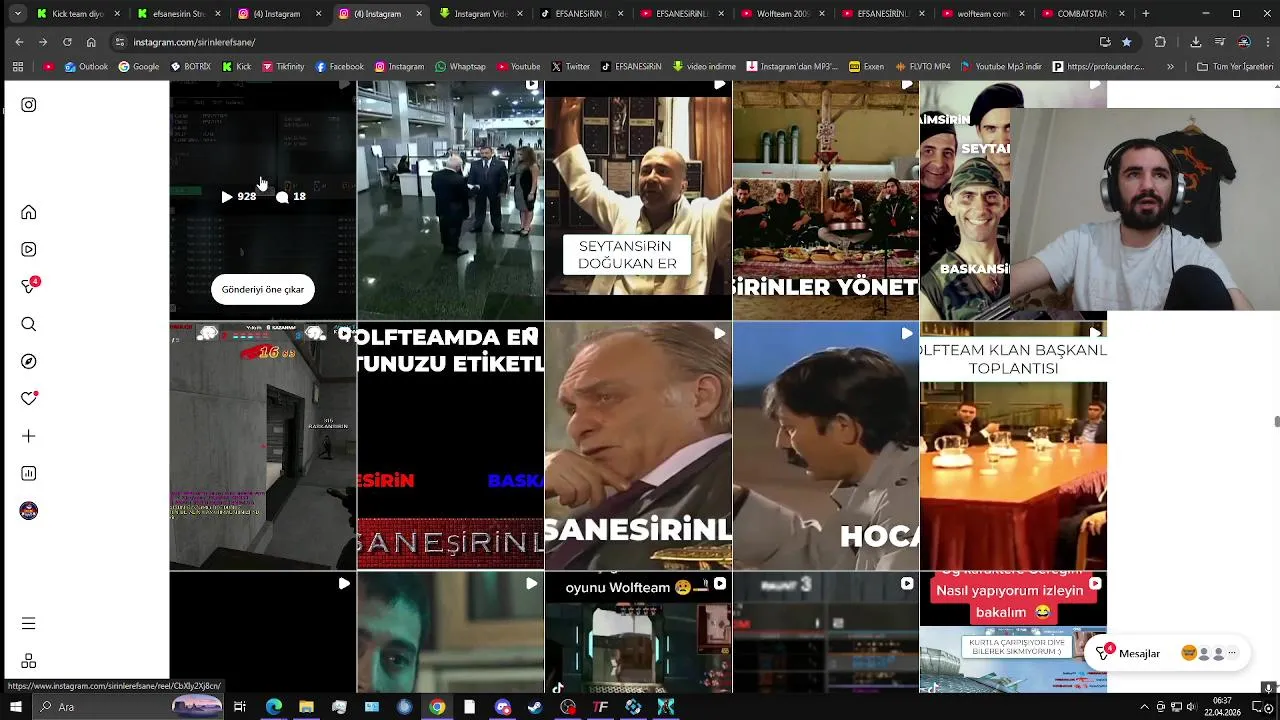Open the Also from Meta grid icon

click(29, 661)
